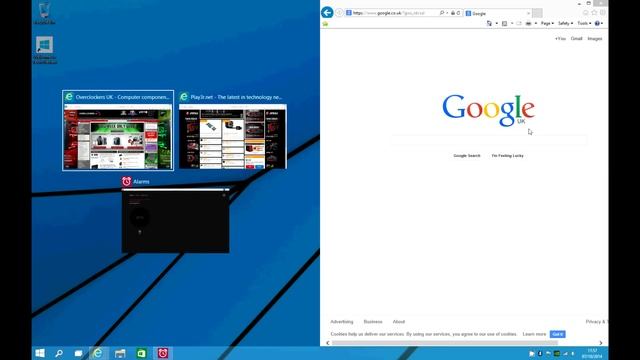Click the blue Got it cookie button
This screenshot has height=360, width=640.
coord(558,334)
